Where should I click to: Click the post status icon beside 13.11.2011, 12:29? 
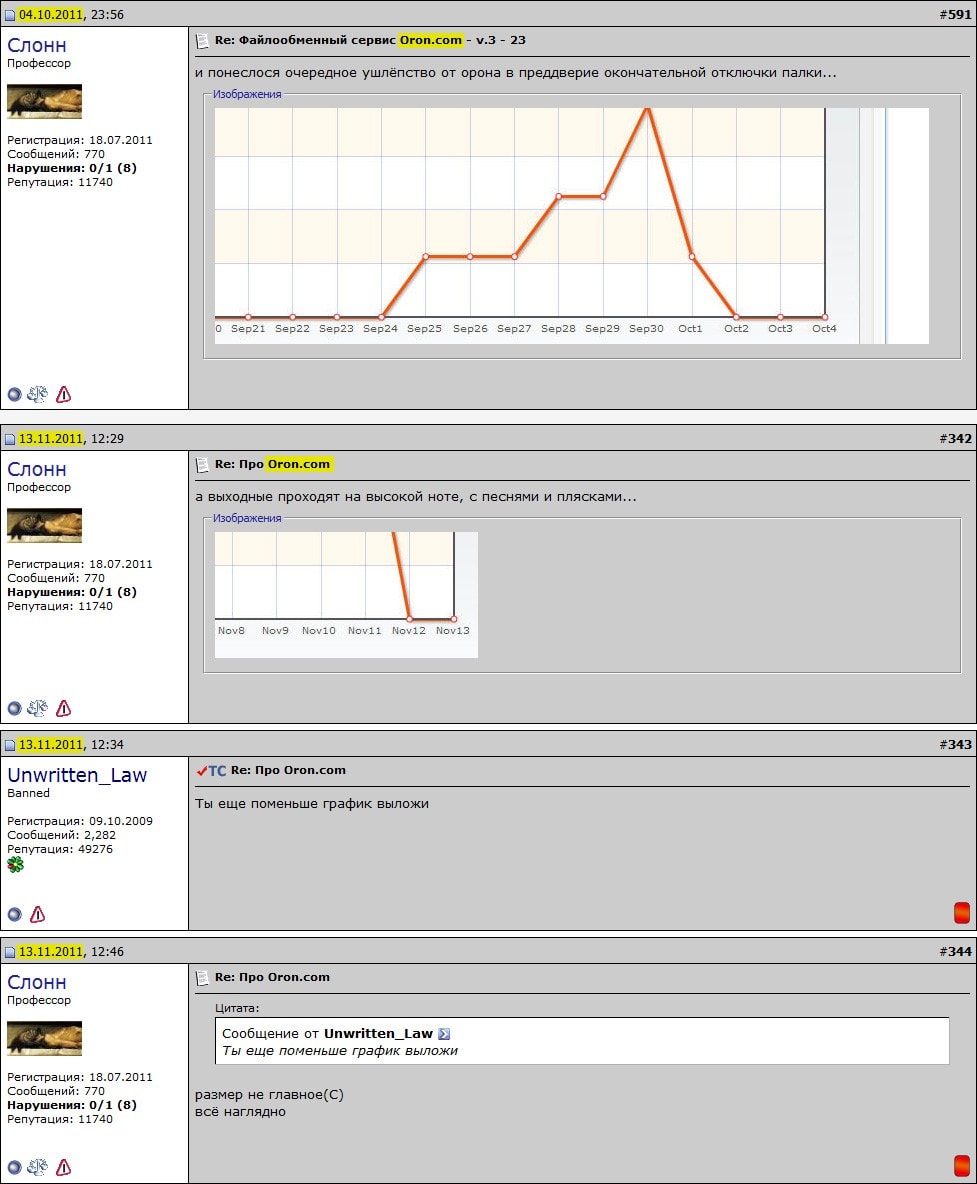click(x=10, y=439)
